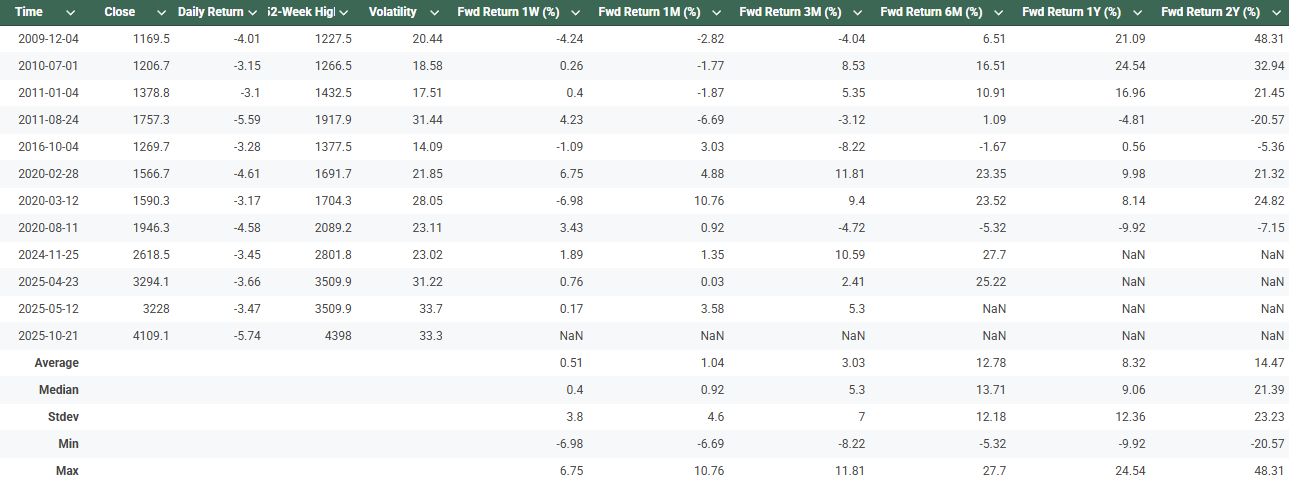Select the 2025-04-23 date cell

[x=48, y=282]
